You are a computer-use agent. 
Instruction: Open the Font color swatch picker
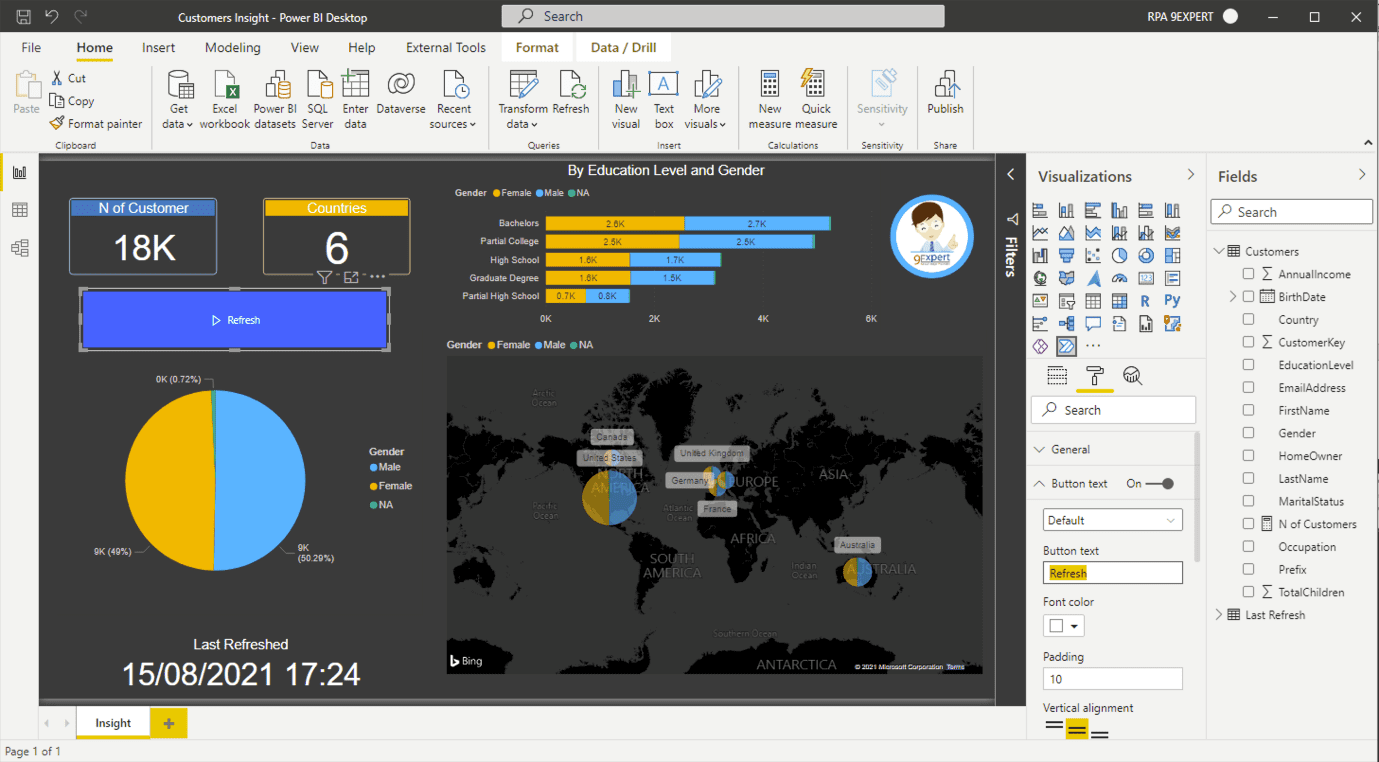click(x=1062, y=625)
